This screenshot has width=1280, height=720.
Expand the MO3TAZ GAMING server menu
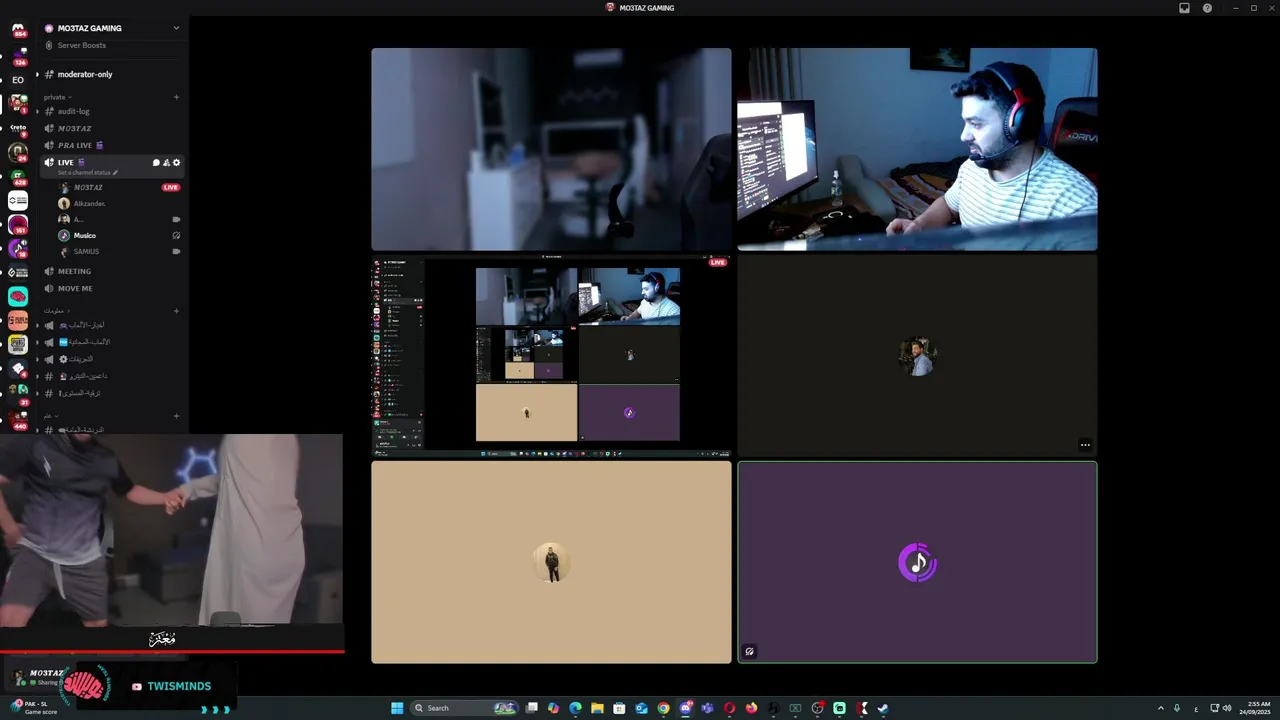coord(176,28)
